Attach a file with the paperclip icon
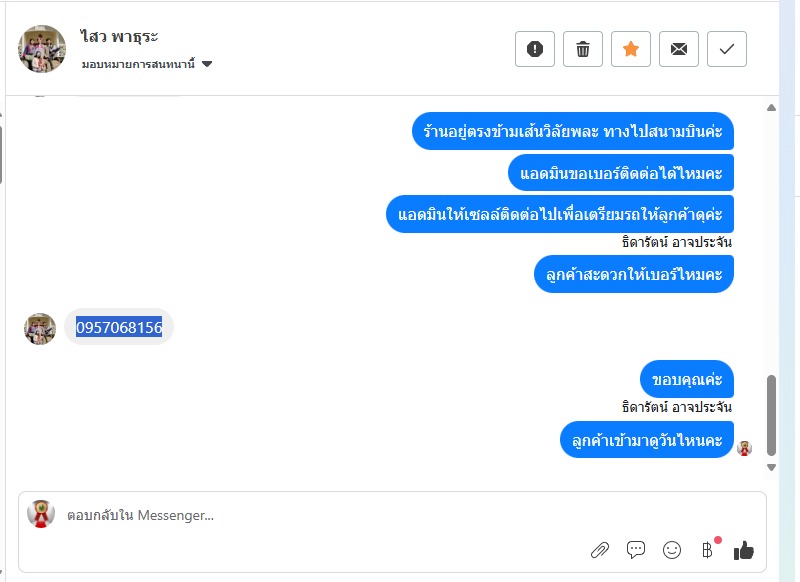The height and width of the screenshot is (582, 800). pos(600,549)
